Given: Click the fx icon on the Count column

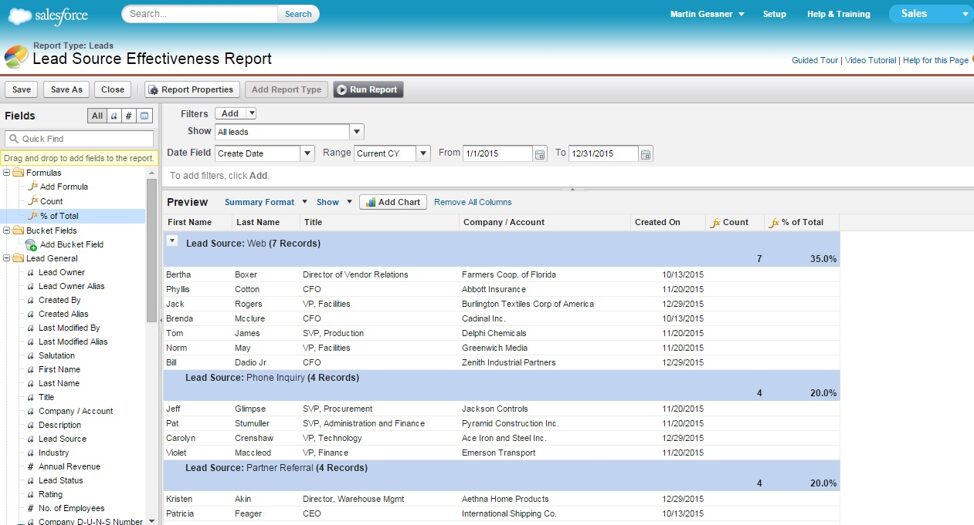Looking at the screenshot, I should [x=715, y=222].
